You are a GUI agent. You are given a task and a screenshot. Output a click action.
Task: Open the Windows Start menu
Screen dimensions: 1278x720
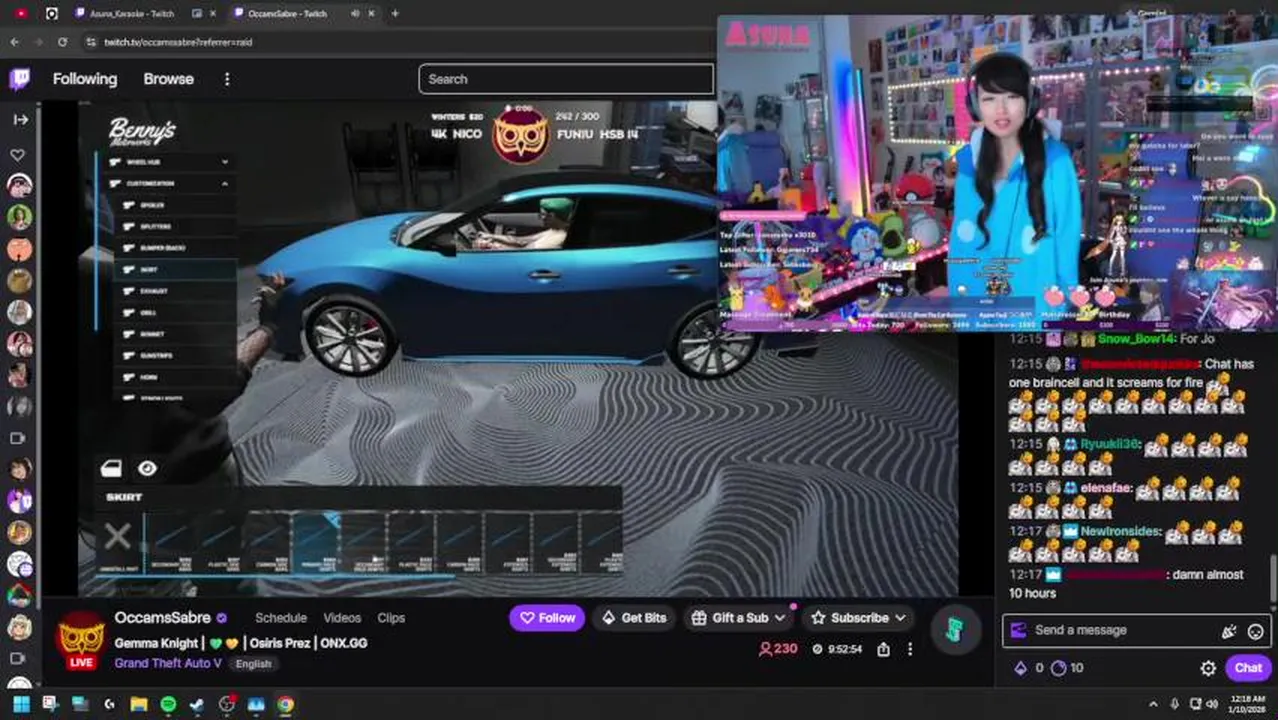pyautogui.click(x=21, y=705)
